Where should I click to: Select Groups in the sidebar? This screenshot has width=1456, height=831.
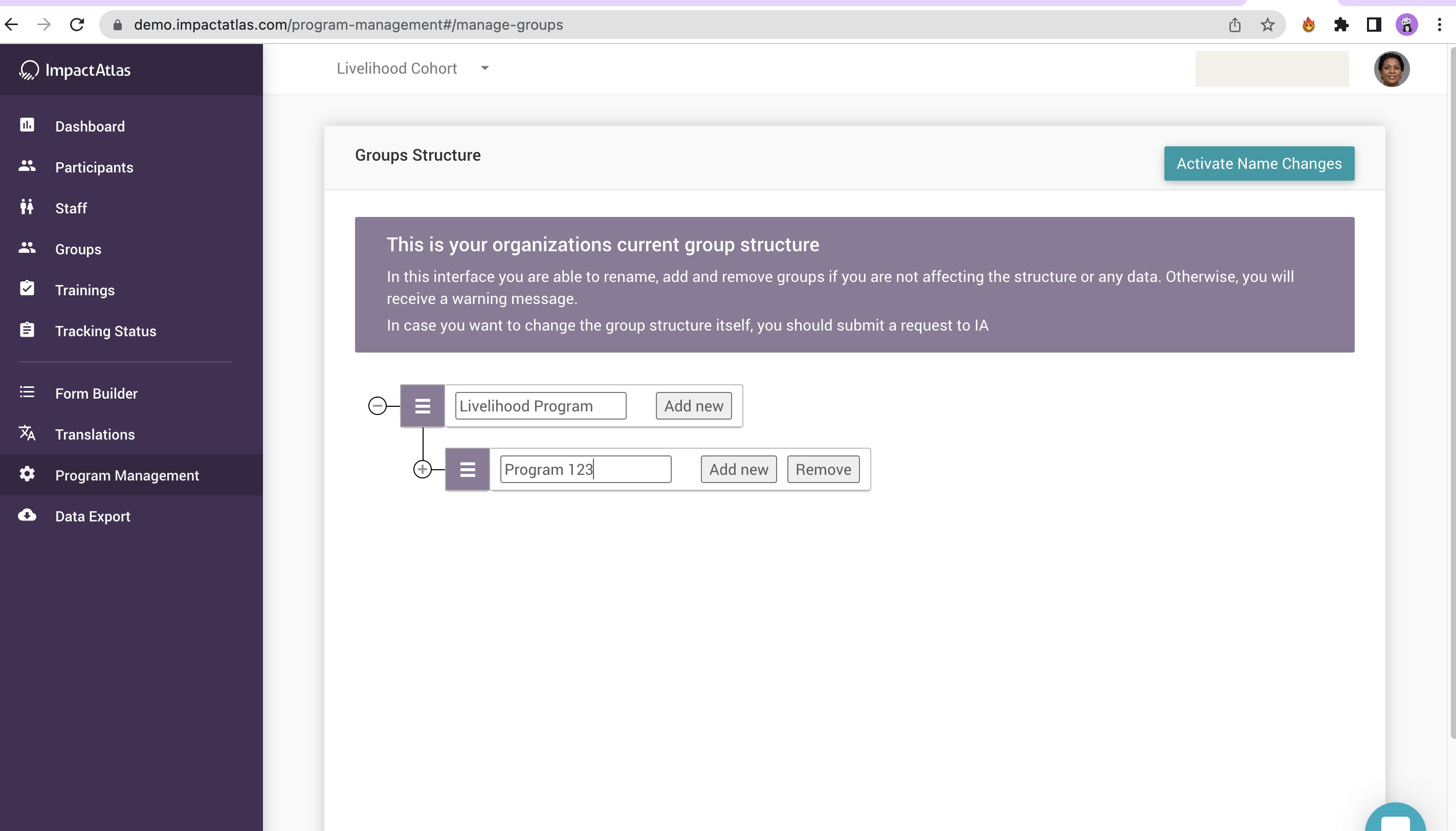coord(78,249)
